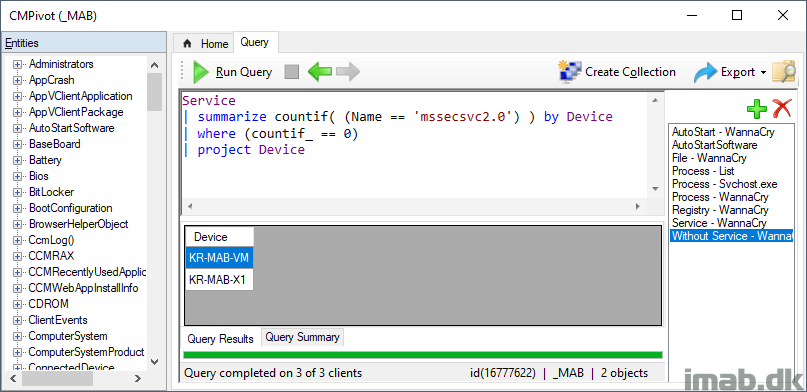Select Process - Svchost.exe favorite
This screenshot has width=807, height=392.
pyautogui.click(x=725, y=184)
